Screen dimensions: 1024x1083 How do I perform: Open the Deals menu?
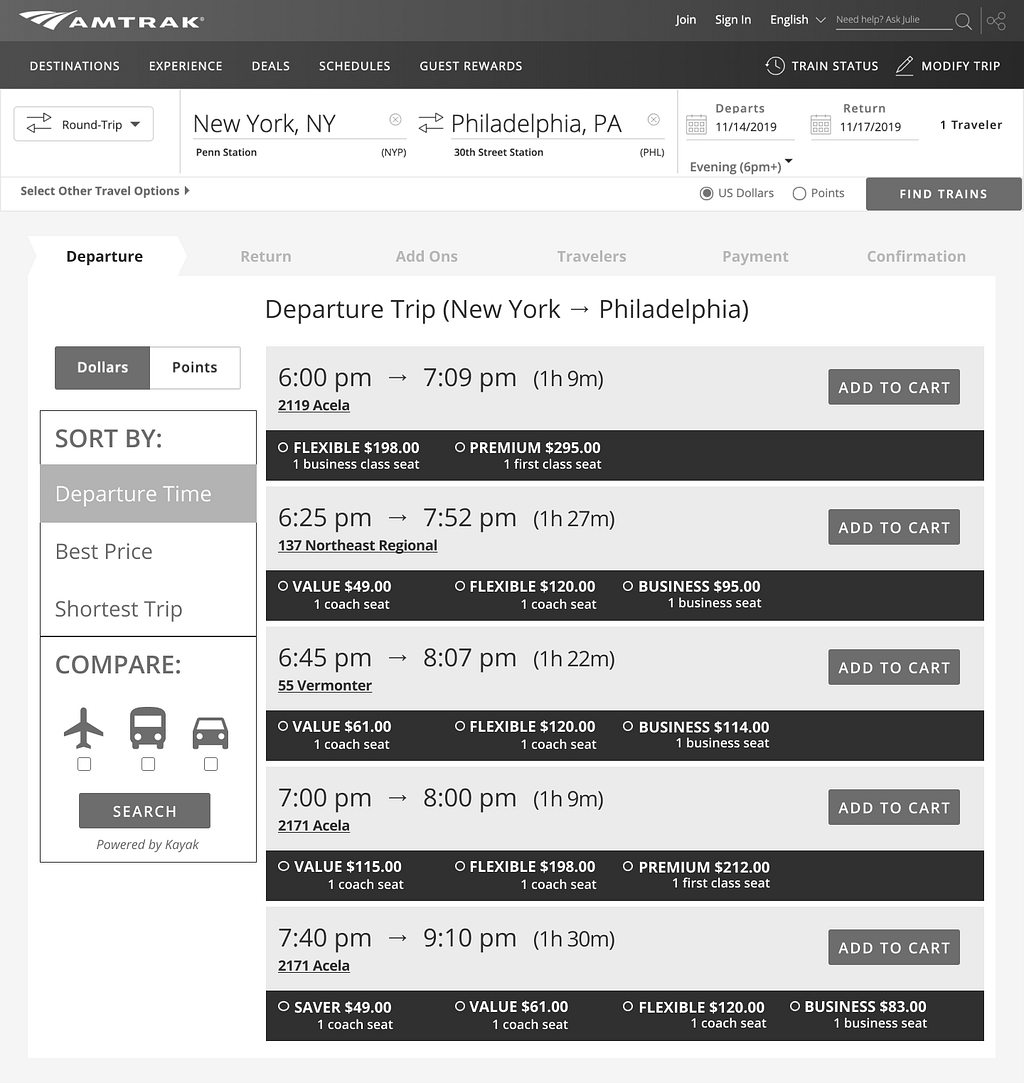point(271,66)
